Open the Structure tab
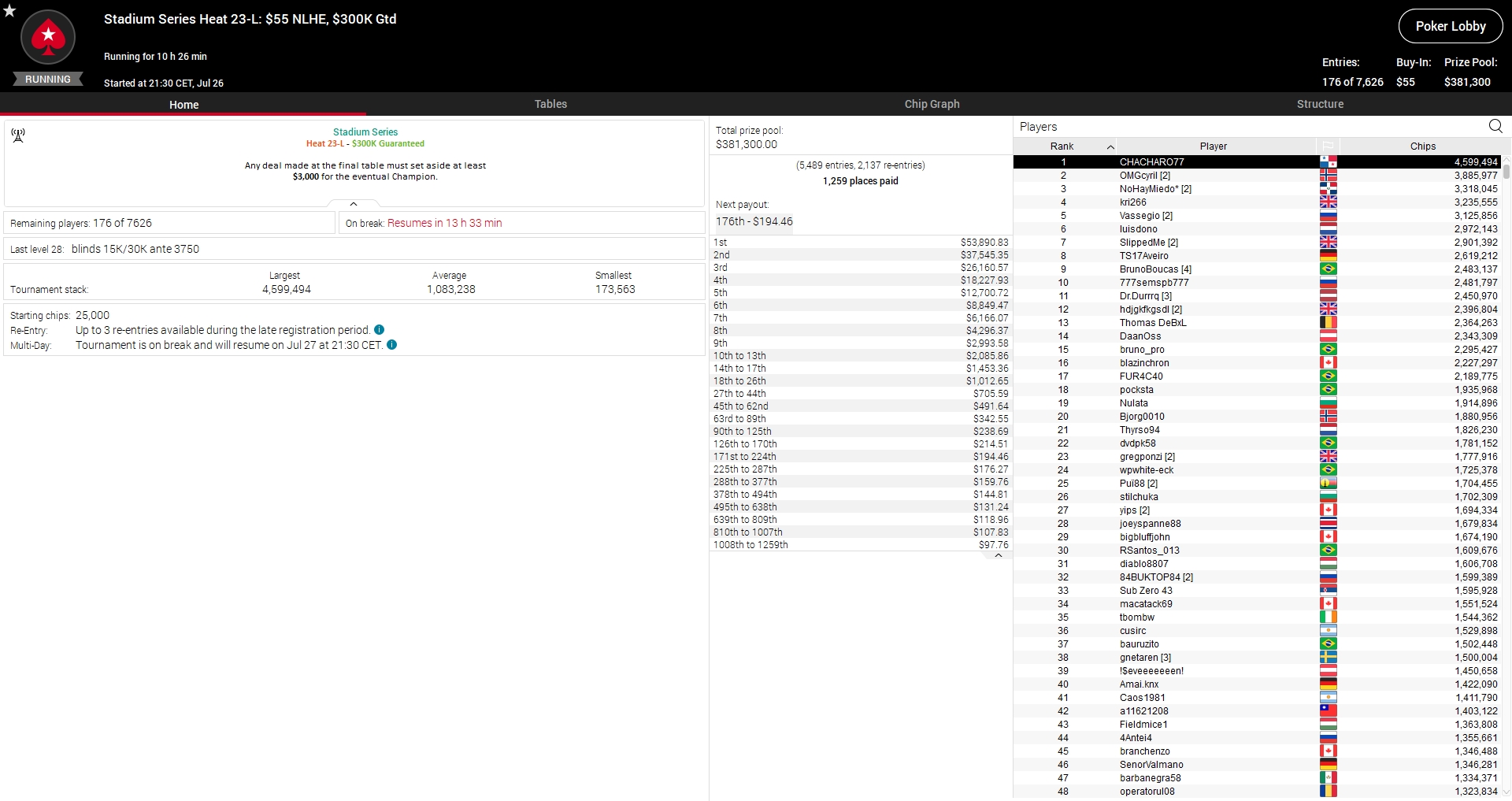1512x801 pixels. click(1320, 104)
